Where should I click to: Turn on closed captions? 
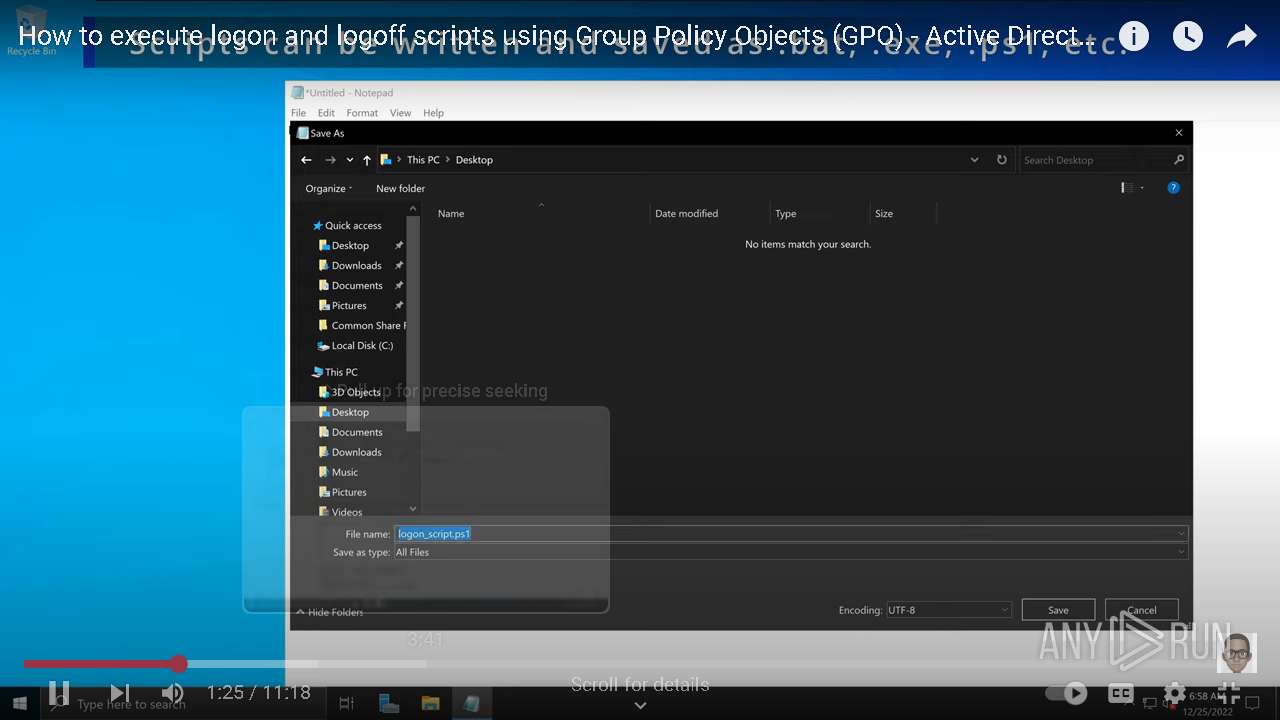tap(1121, 692)
